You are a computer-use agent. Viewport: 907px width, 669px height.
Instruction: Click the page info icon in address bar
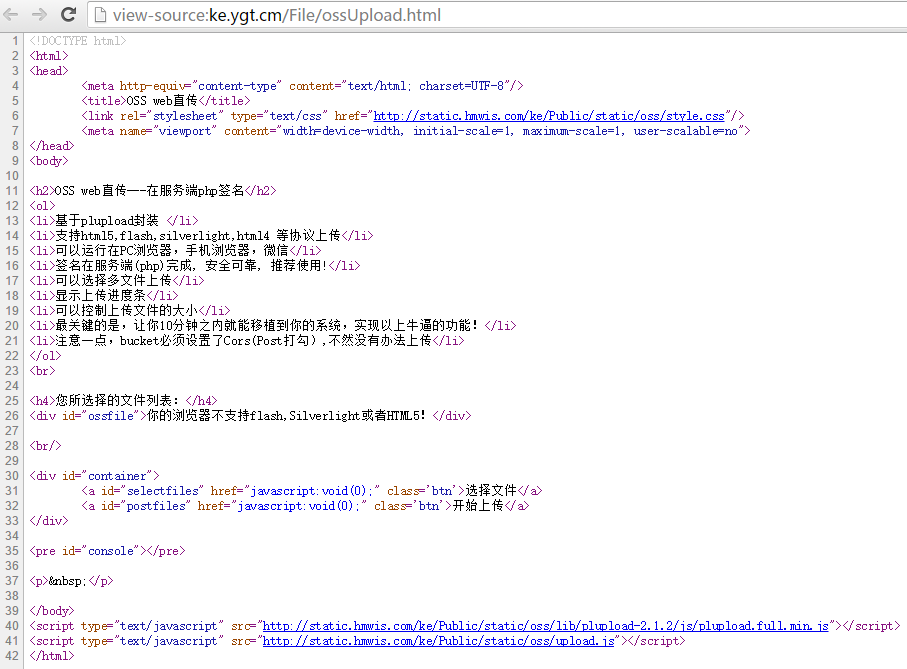100,15
